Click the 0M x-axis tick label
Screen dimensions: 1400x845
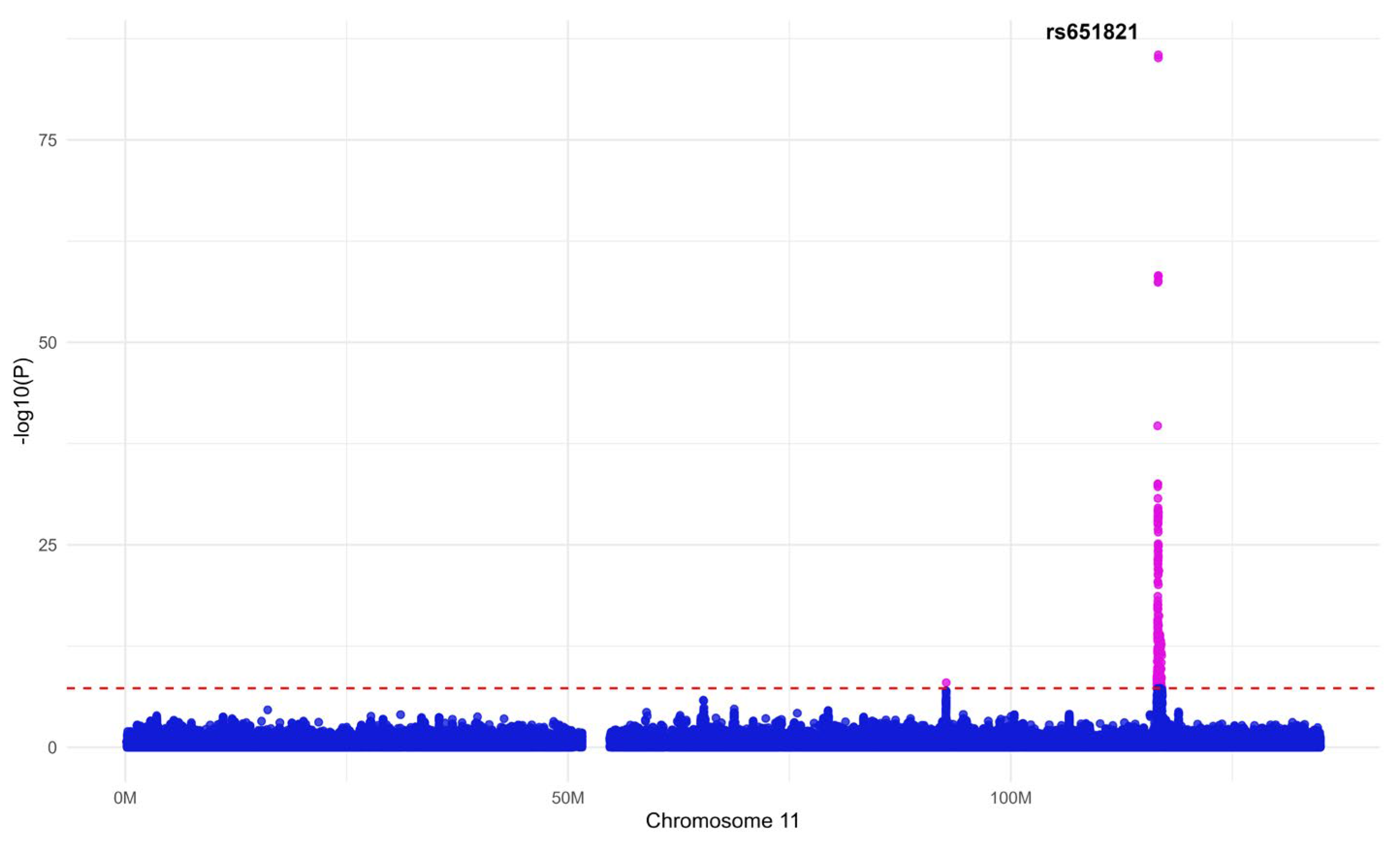pos(125,798)
